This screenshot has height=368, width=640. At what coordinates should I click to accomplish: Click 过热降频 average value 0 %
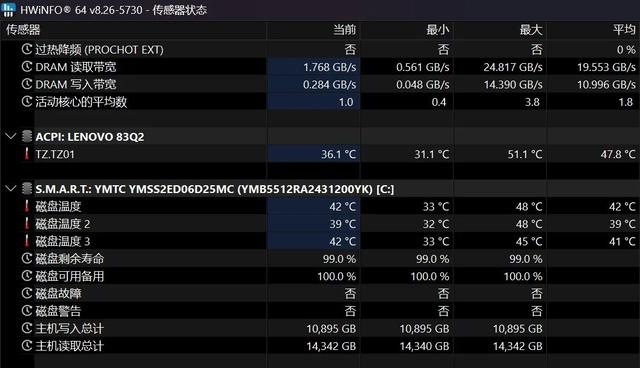tap(626, 50)
